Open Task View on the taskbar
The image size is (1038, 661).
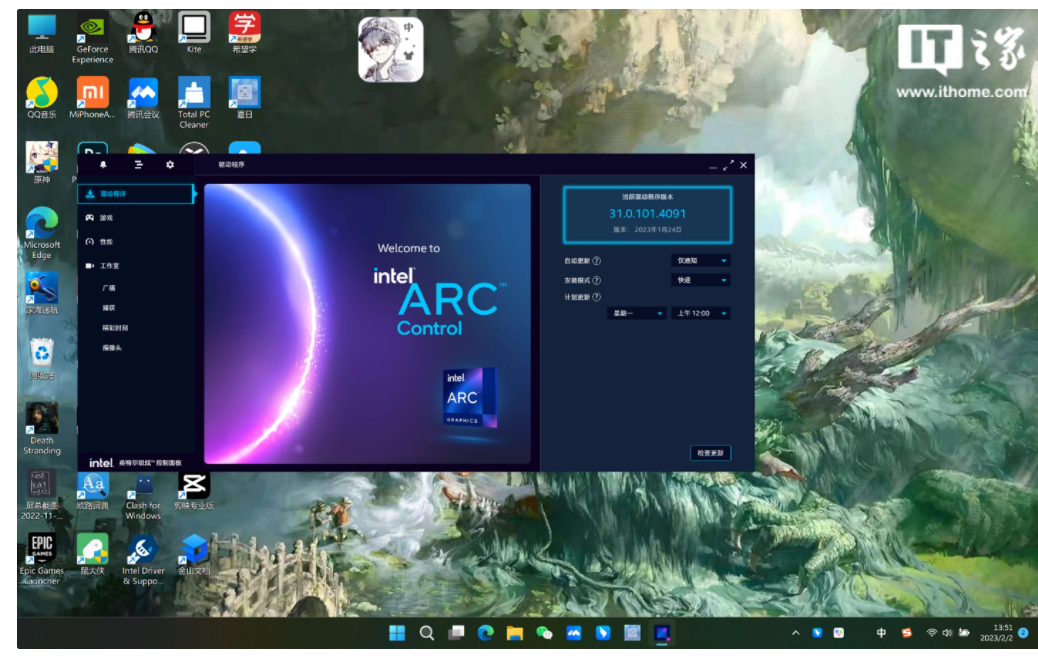point(456,633)
